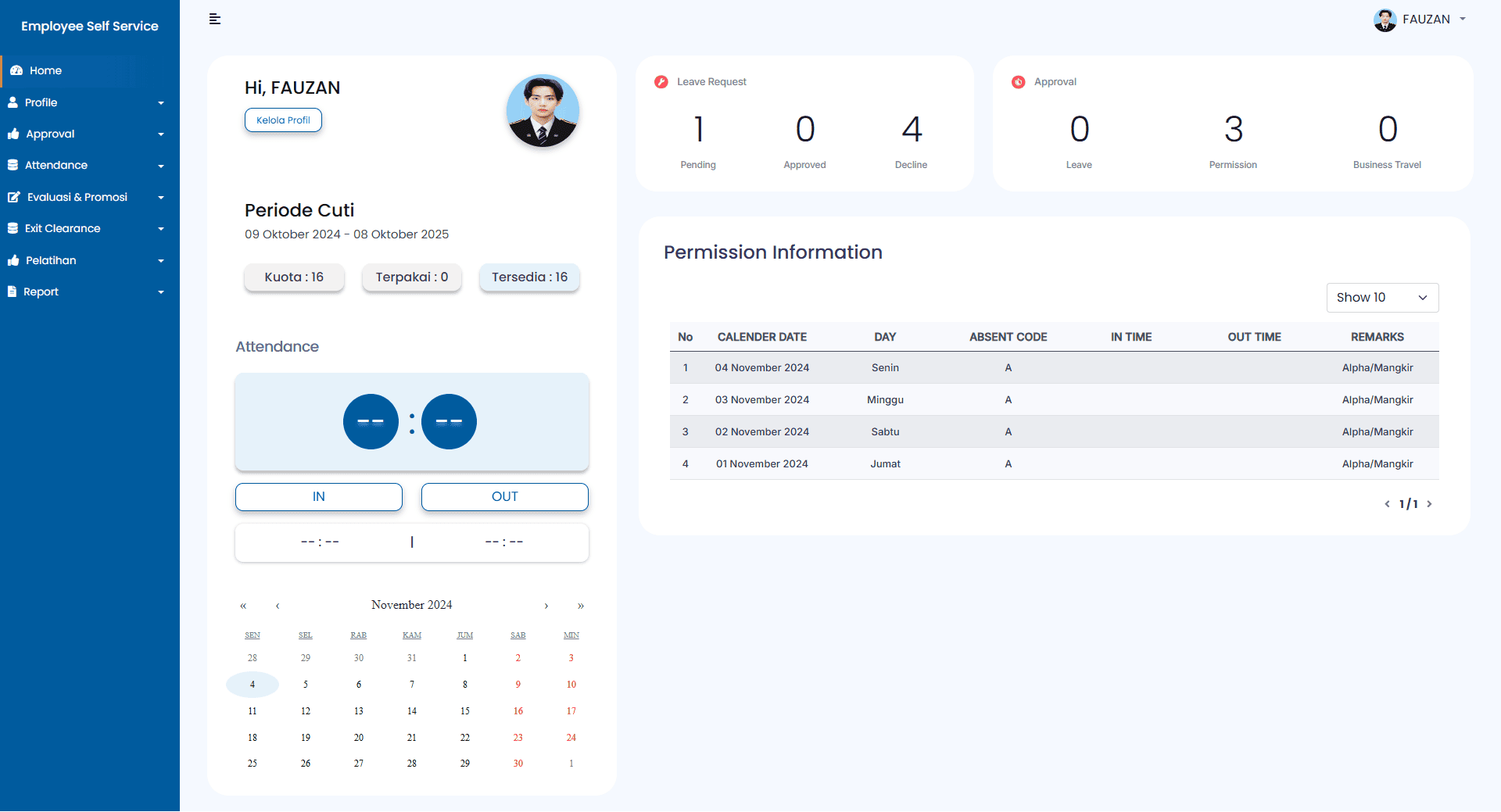
Task: Go to next month in the calendar
Action: tap(546, 606)
